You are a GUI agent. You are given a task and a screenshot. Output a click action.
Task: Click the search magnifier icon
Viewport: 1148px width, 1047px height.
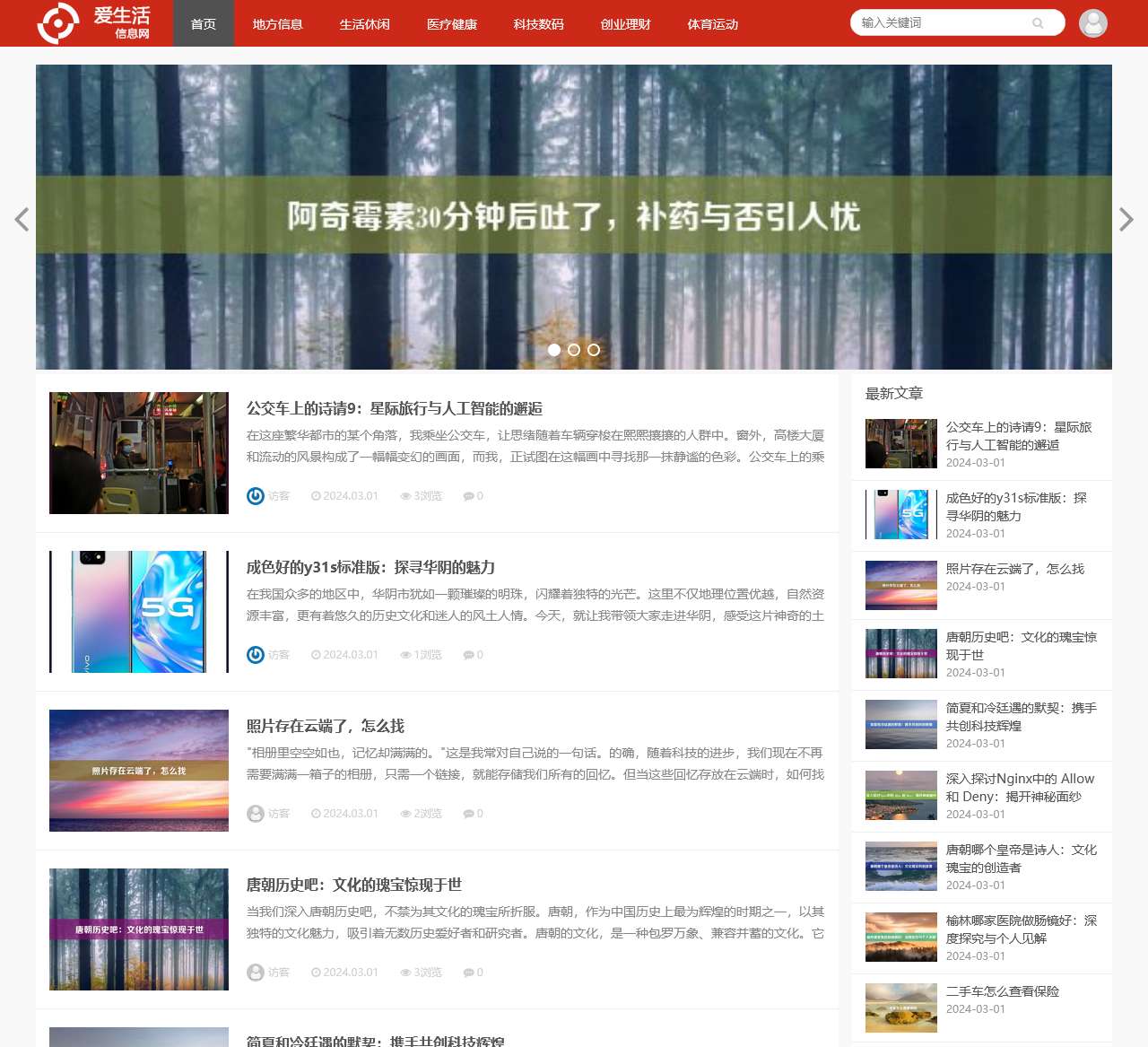[x=1038, y=23]
